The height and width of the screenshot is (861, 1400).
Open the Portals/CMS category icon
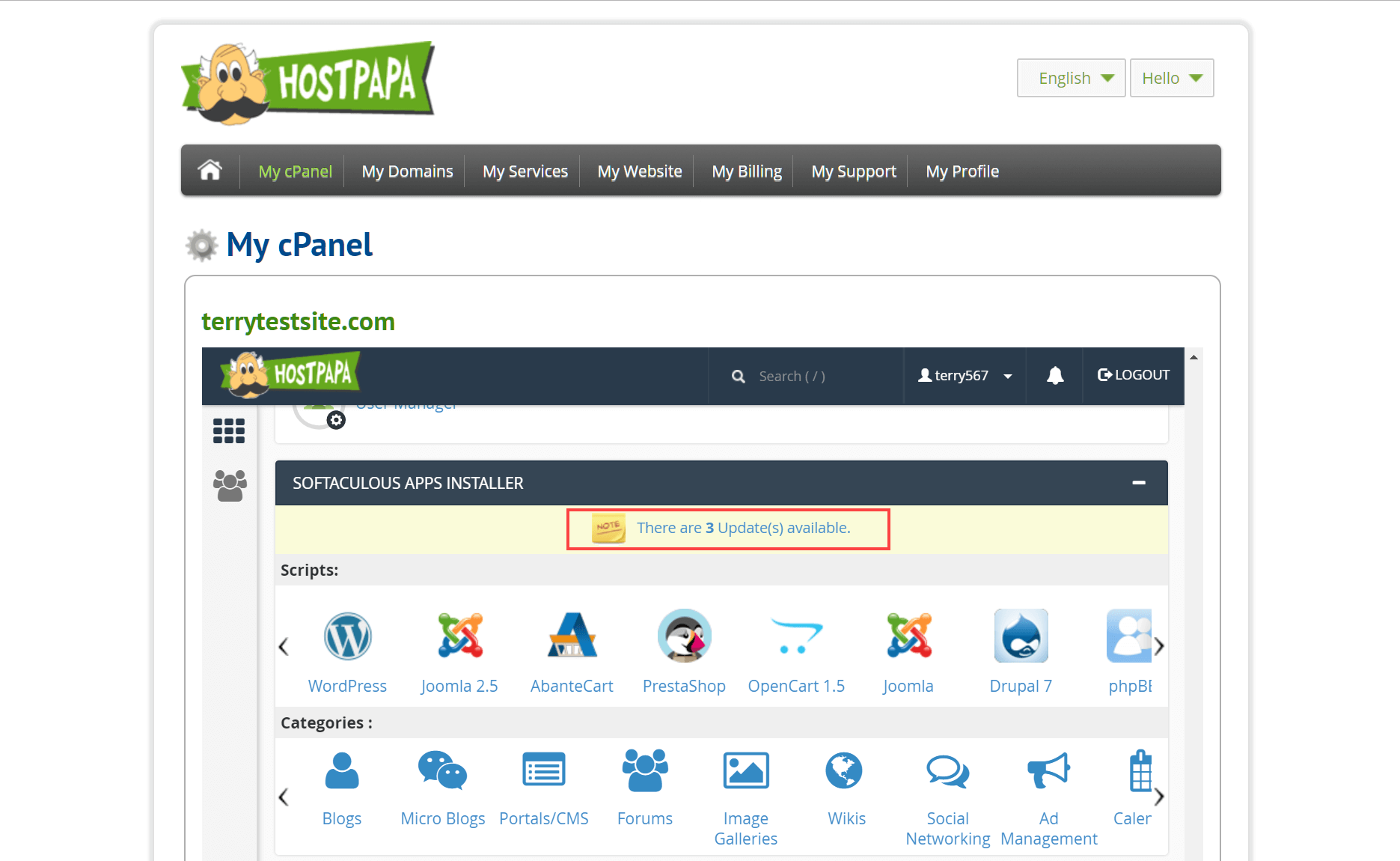(x=544, y=770)
